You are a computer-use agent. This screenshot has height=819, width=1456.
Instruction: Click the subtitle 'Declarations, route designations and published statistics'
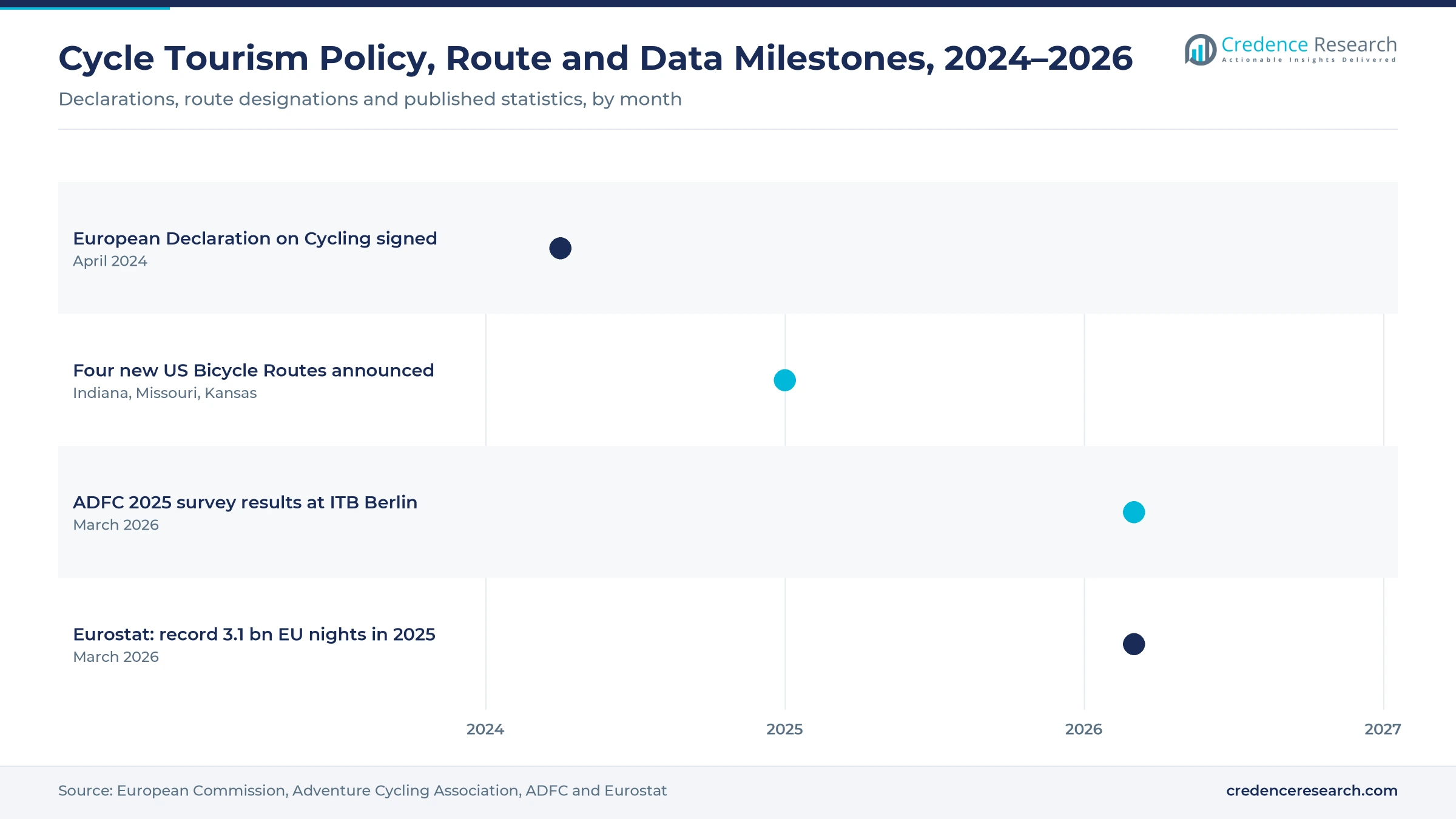coord(370,99)
